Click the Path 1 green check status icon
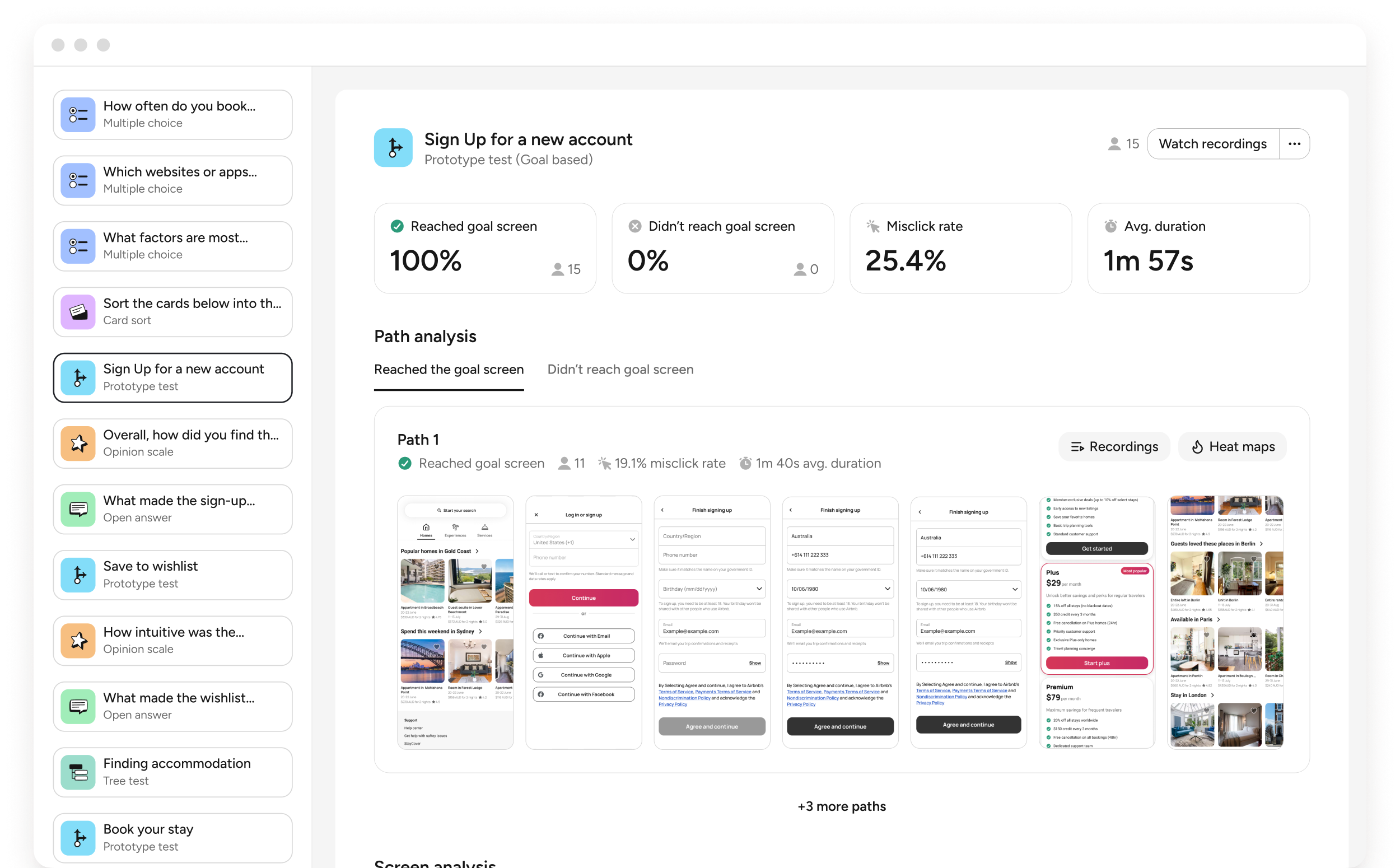1400x868 pixels. tap(405, 463)
